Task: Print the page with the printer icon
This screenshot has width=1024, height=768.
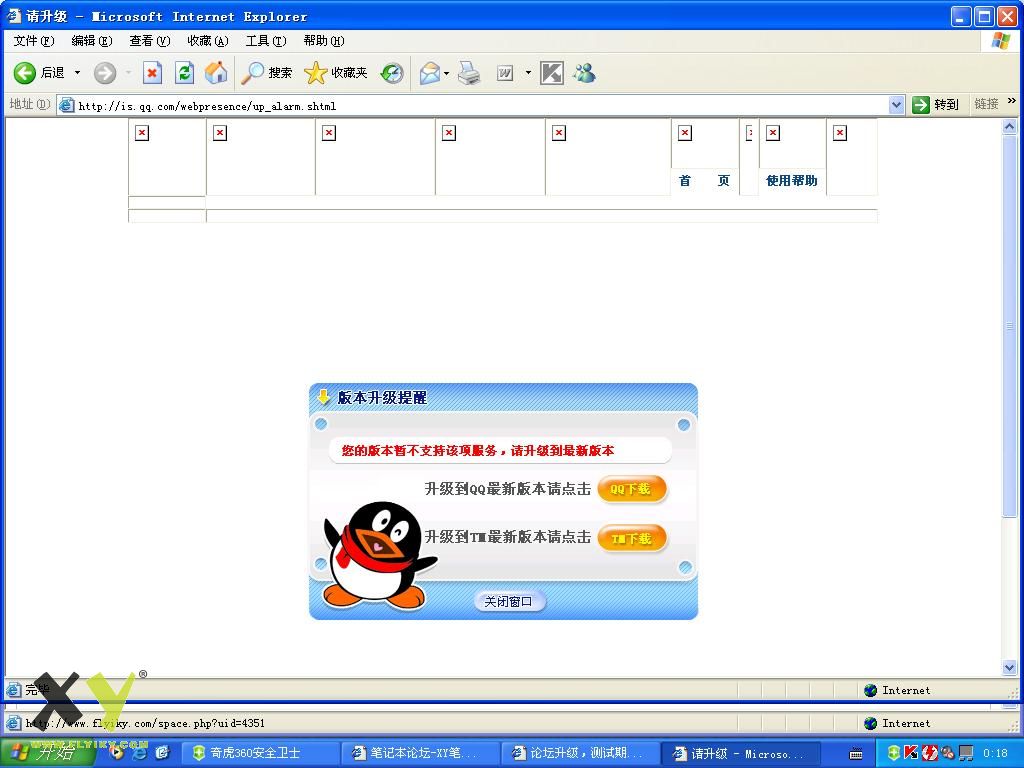Action: coord(469,72)
